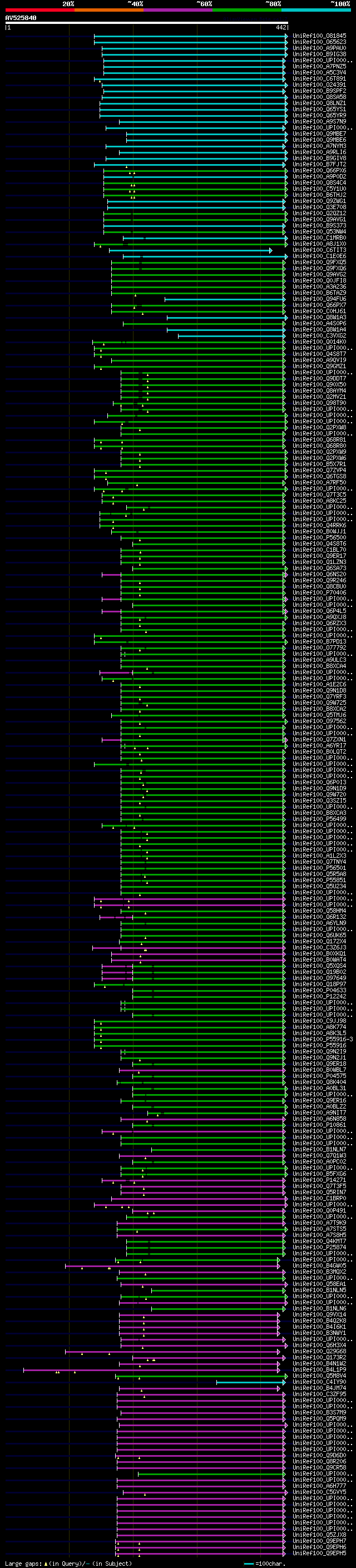Choose the UniRef100_Q8SA58 label
Image resolution: width=356 pixels, height=1568 pixels.
pyautogui.click(x=319, y=97)
